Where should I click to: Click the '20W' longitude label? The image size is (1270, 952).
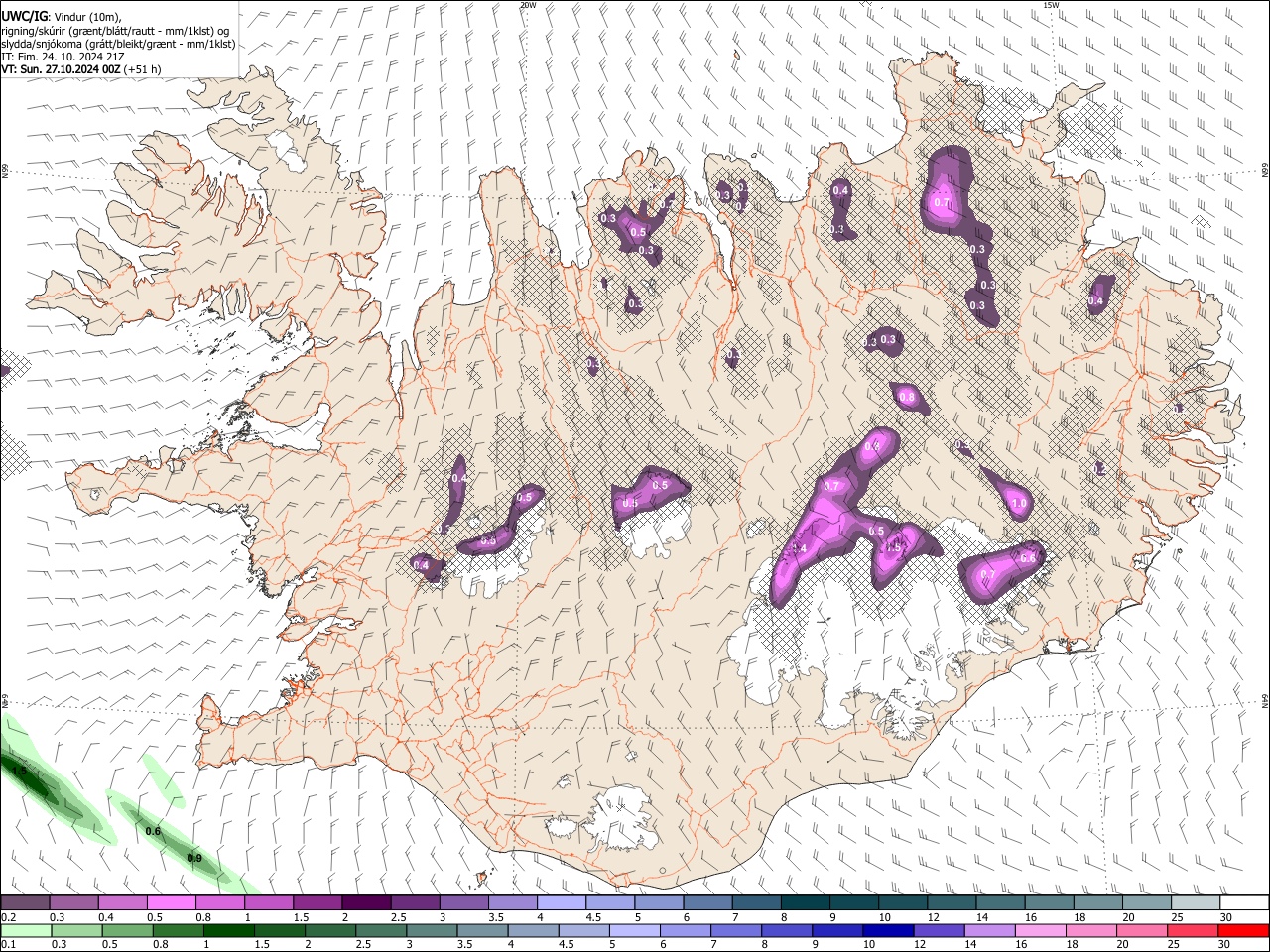click(x=528, y=5)
